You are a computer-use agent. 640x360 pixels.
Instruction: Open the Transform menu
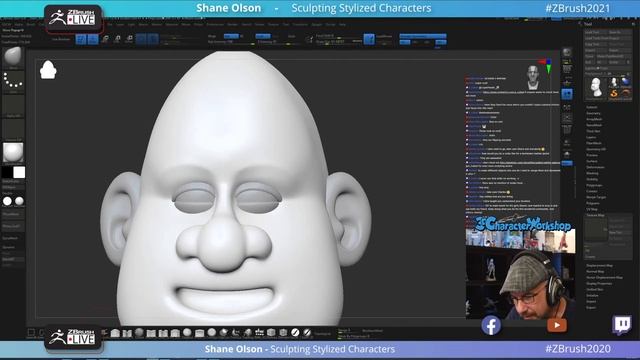click(300, 24)
